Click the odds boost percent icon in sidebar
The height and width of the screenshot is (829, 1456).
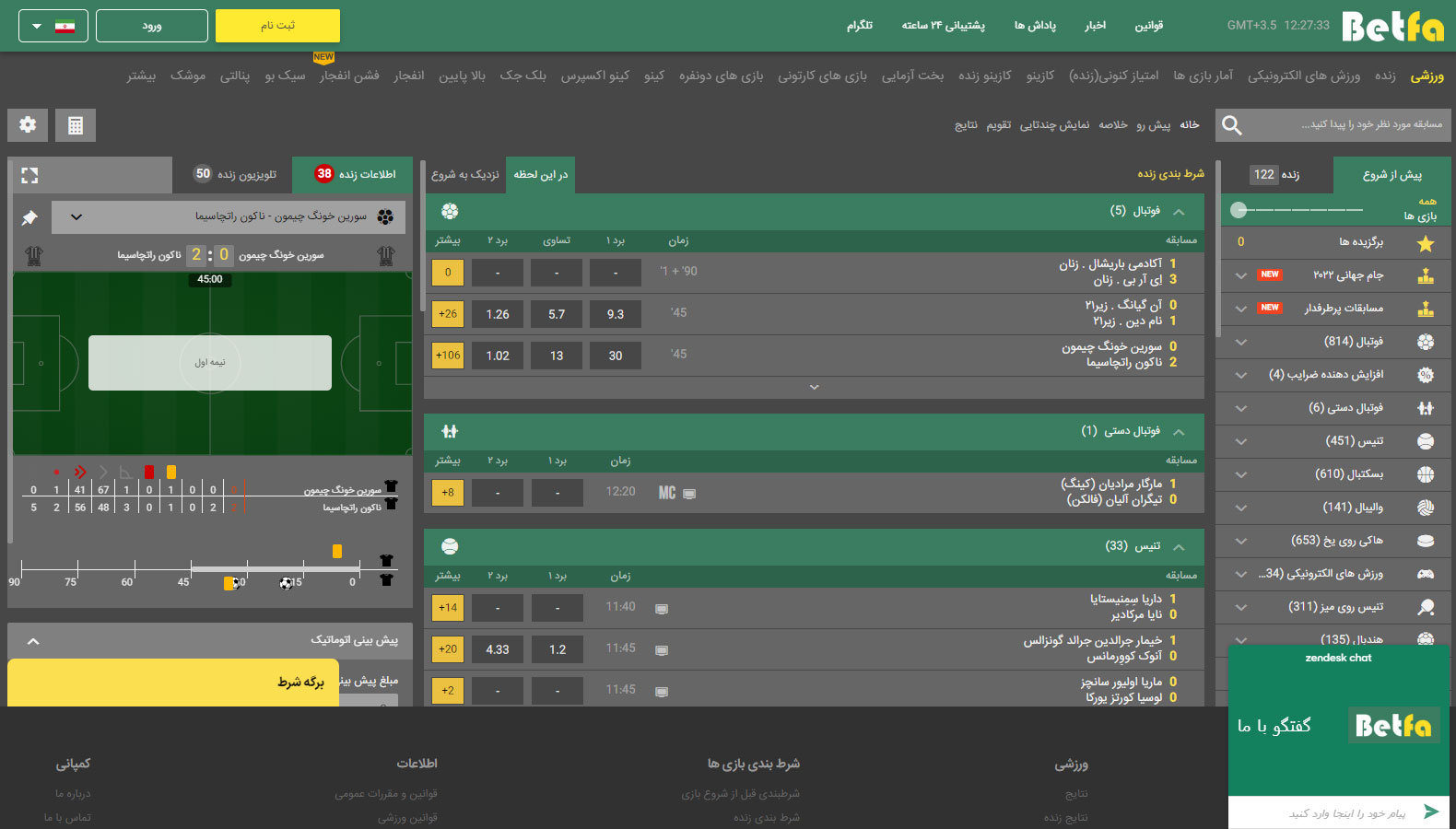tap(1426, 375)
